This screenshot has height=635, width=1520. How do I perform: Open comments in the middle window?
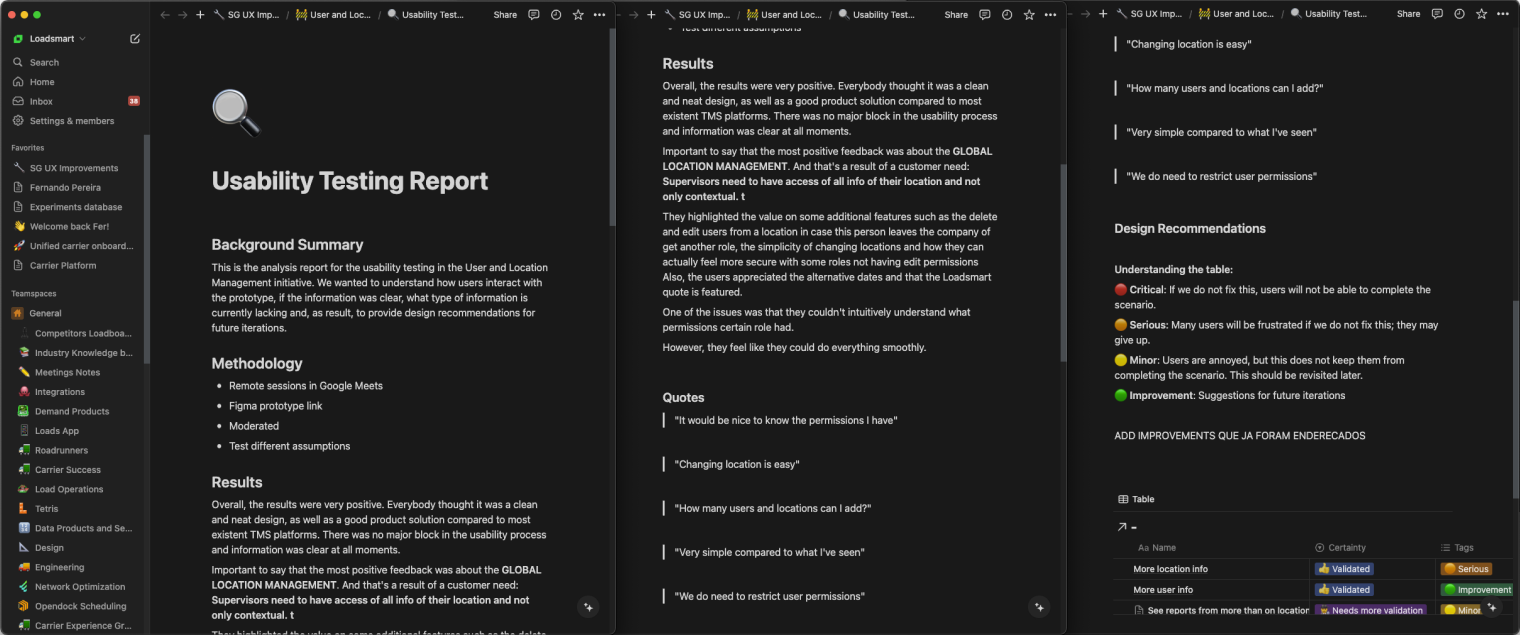tap(984, 15)
